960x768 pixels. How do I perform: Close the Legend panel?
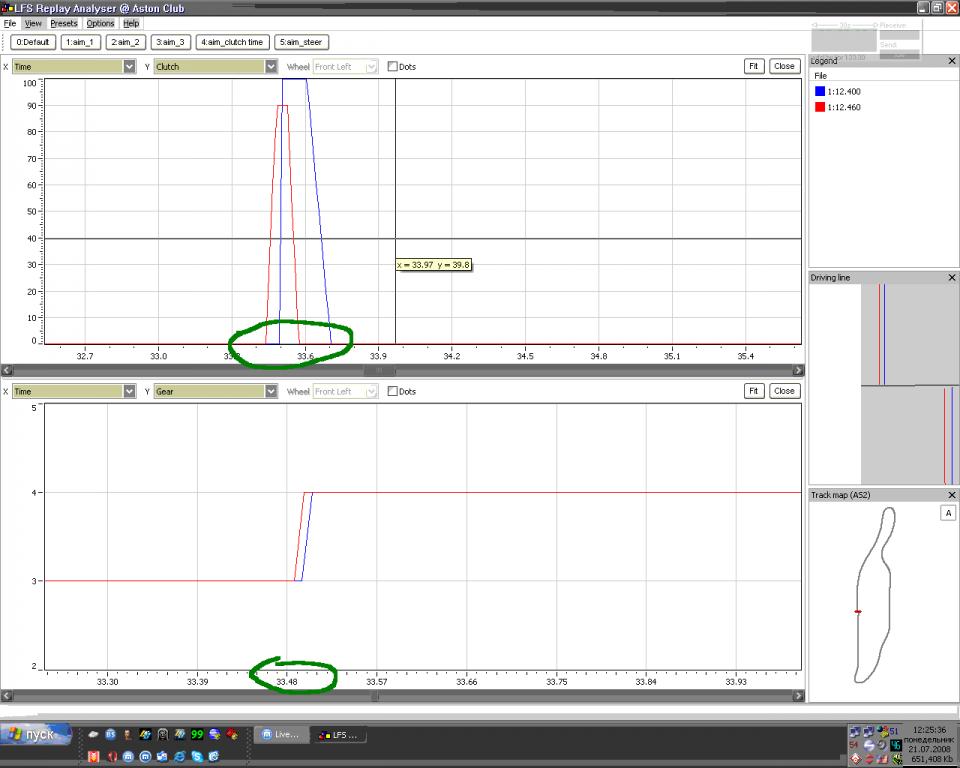(x=951, y=61)
